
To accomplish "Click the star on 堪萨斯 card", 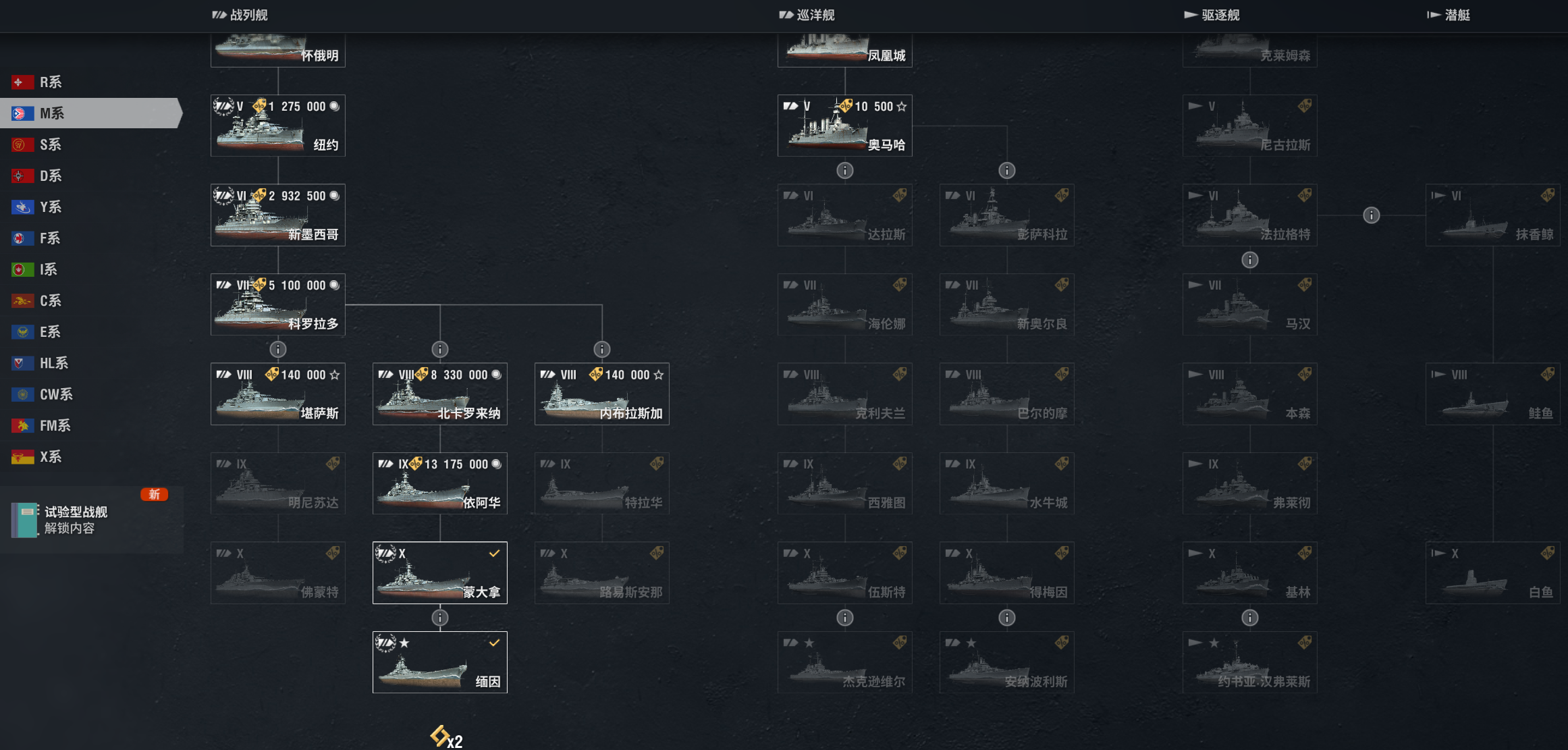I will point(335,375).
